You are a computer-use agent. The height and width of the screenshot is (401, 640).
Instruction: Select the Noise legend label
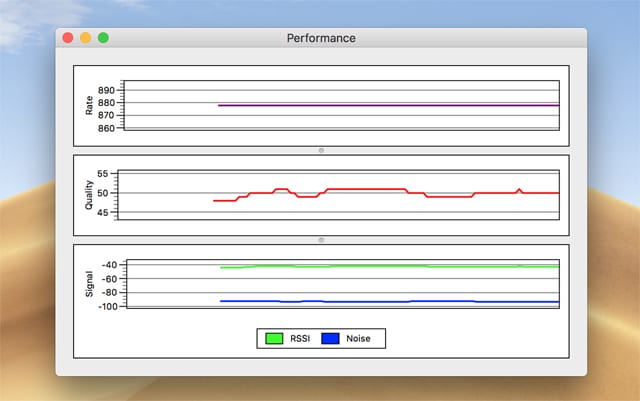(x=358, y=339)
